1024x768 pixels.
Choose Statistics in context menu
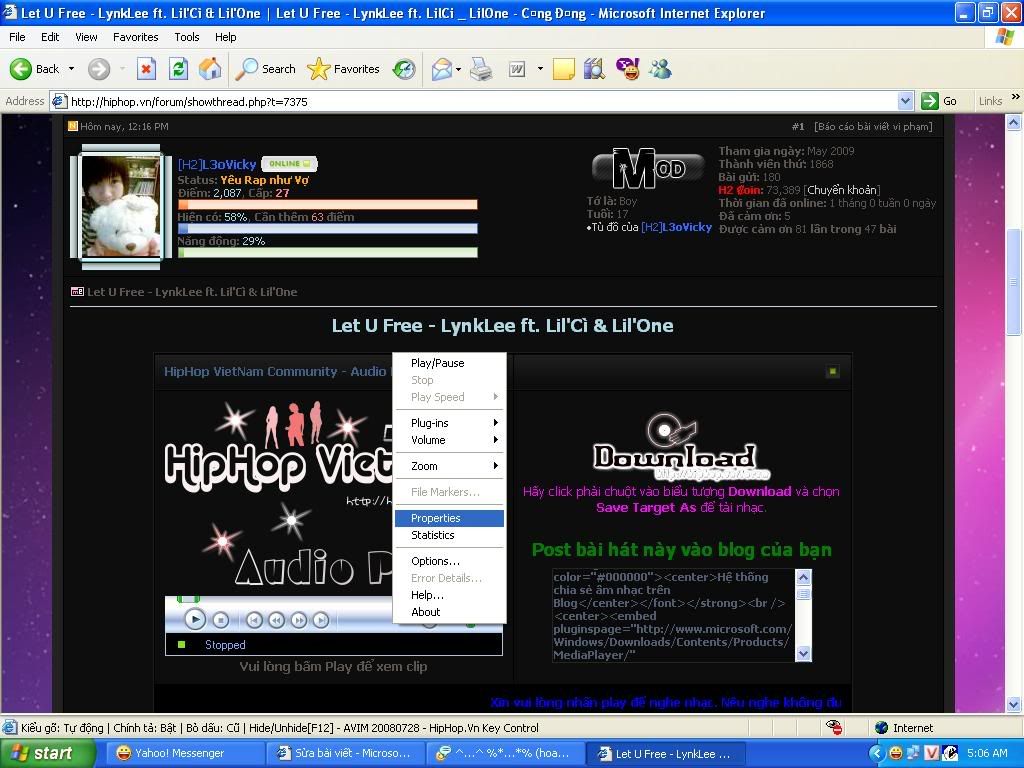pos(449,536)
